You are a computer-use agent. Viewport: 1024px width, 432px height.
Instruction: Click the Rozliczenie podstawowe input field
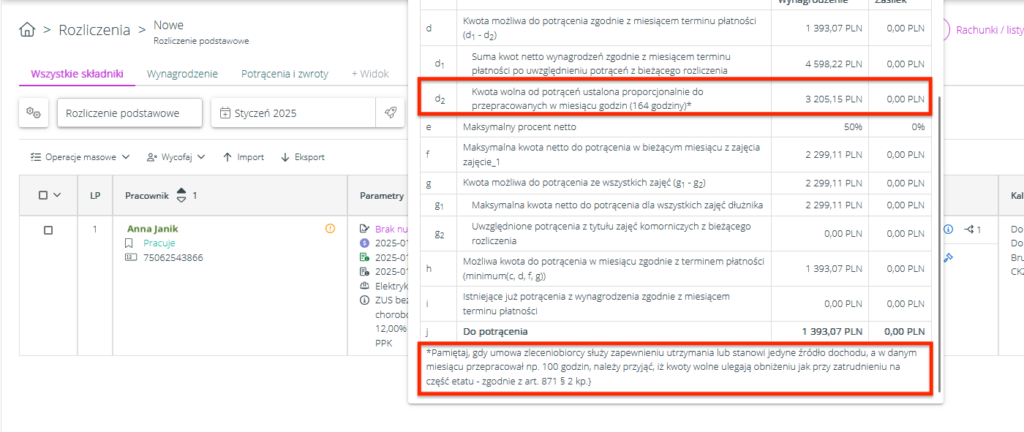click(x=130, y=113)
